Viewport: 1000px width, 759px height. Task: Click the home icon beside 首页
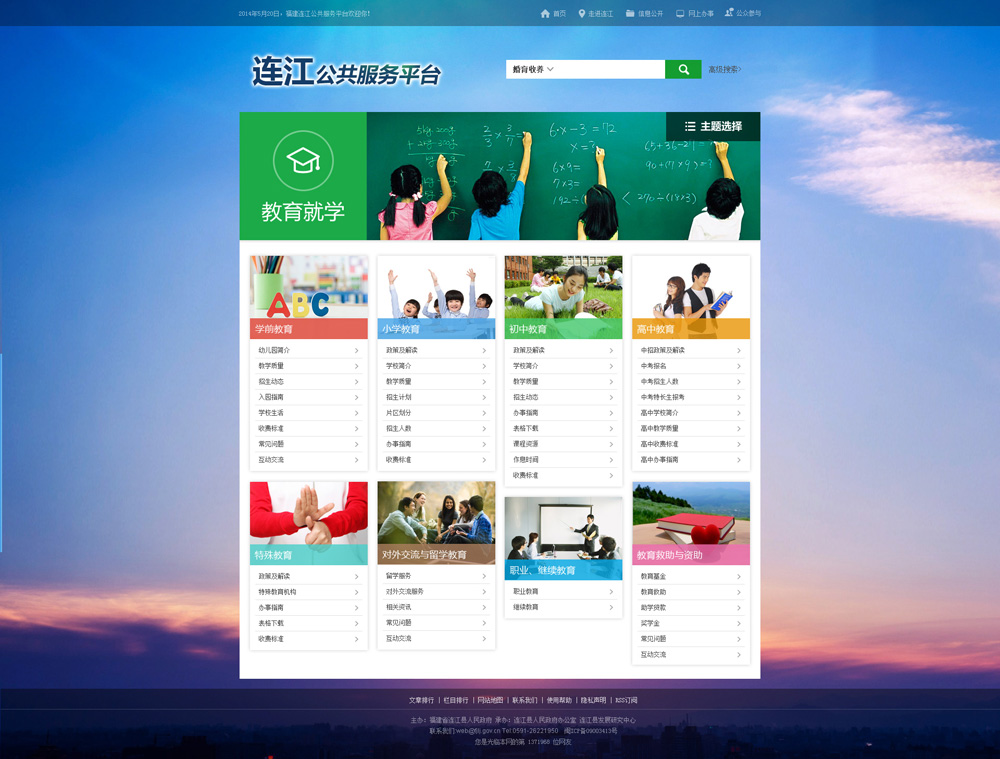(545, 14)
